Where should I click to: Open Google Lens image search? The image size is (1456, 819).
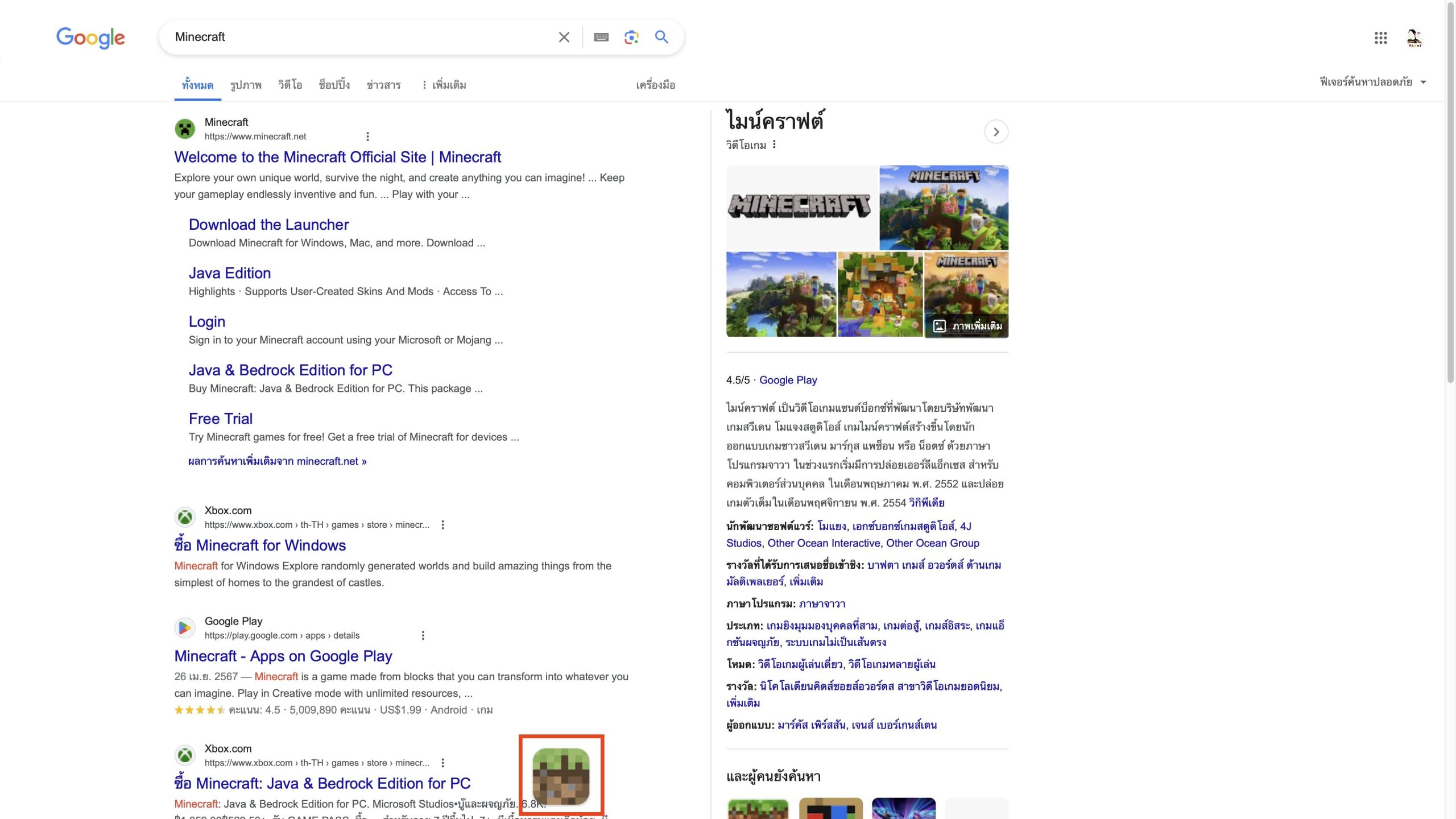[x=631, y=36]
